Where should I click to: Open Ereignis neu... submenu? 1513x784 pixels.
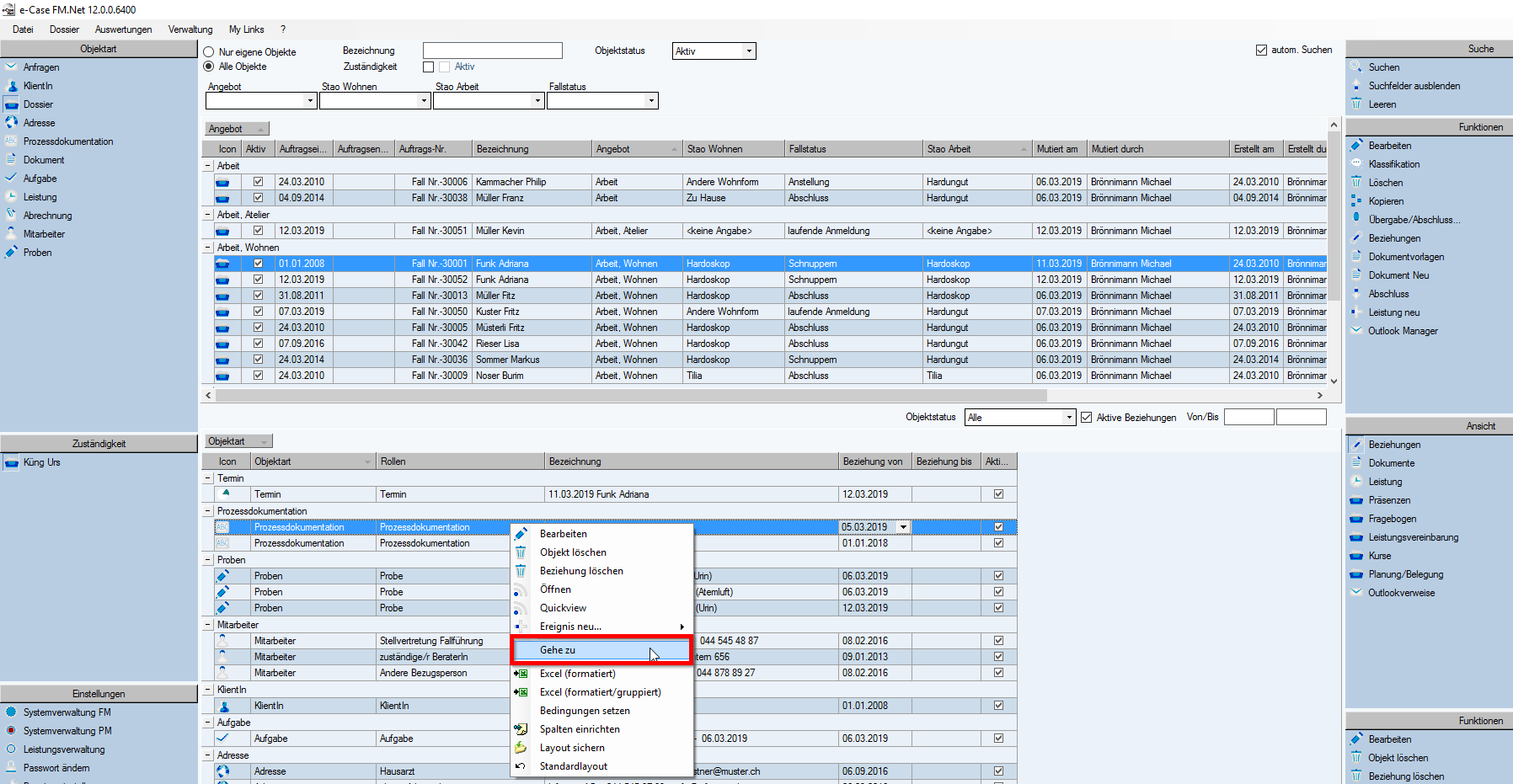[x=601, y=627]
